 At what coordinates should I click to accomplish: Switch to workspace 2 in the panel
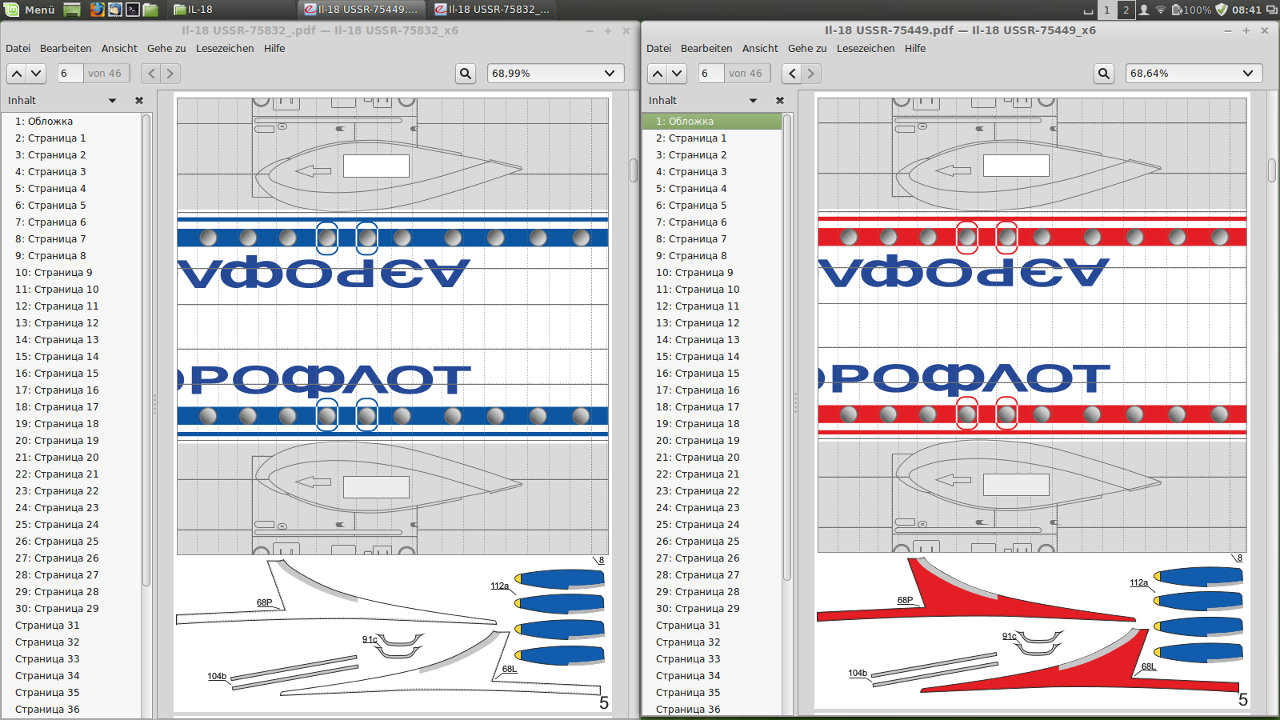coord(1126,10)
